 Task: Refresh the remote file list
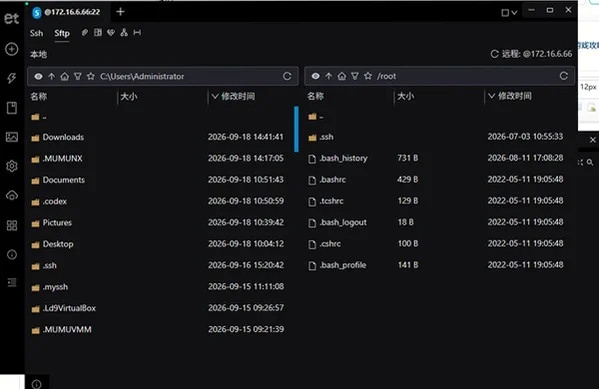tap(564, 76)
